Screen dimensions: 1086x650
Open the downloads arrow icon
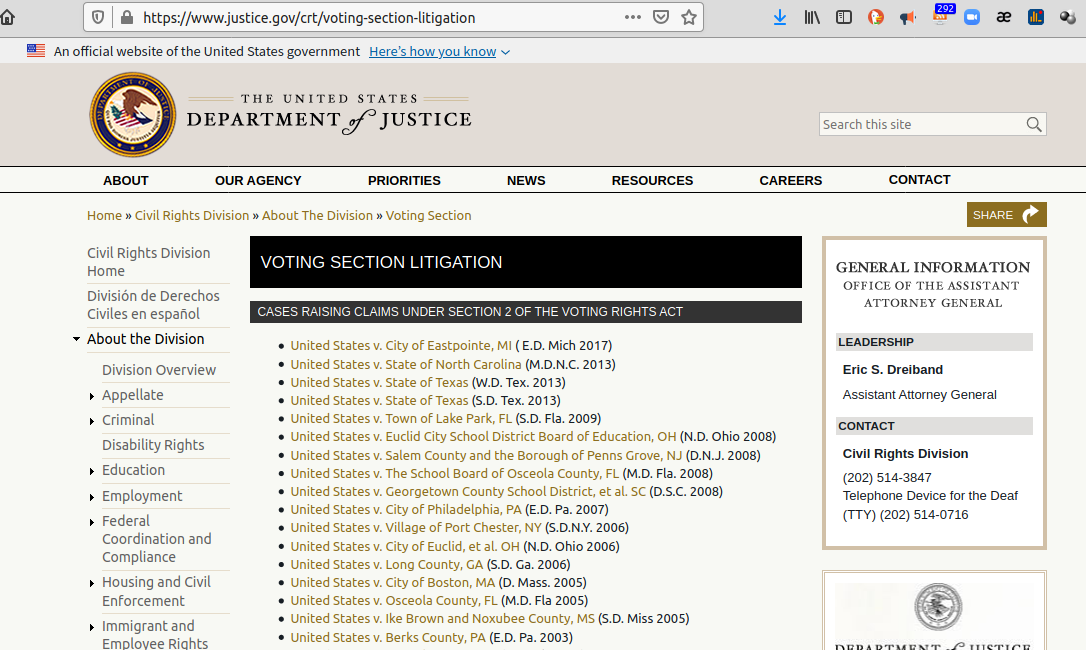pos(780,17)
